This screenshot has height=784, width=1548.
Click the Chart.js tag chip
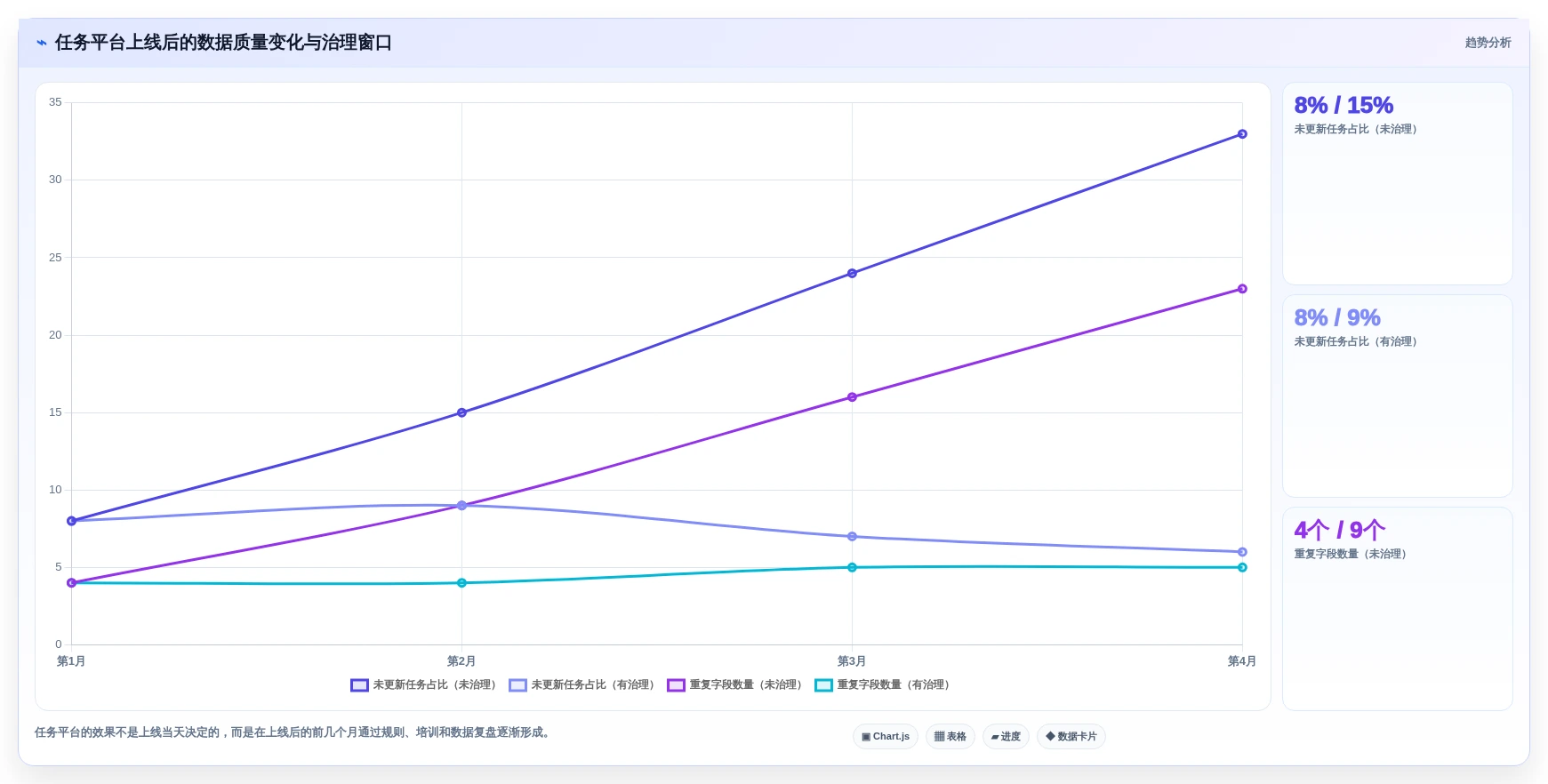point(886,736)
